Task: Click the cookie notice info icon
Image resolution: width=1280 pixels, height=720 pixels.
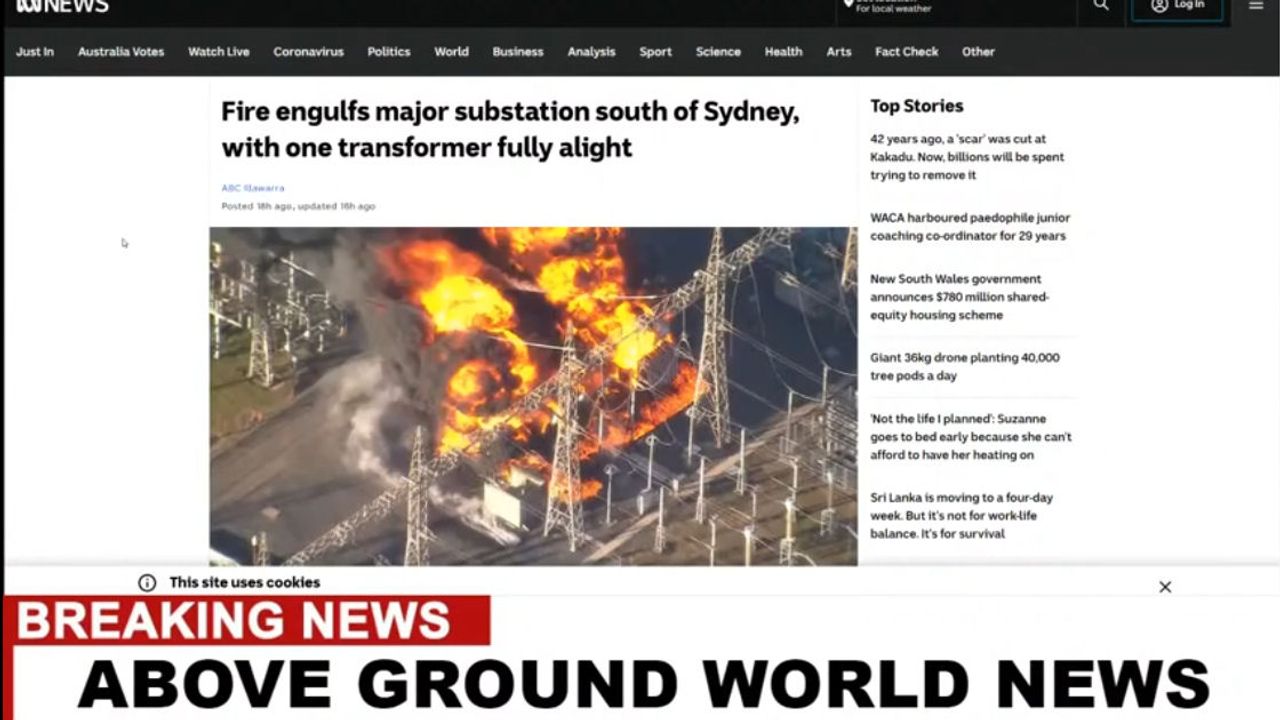Action: (147, 583)
